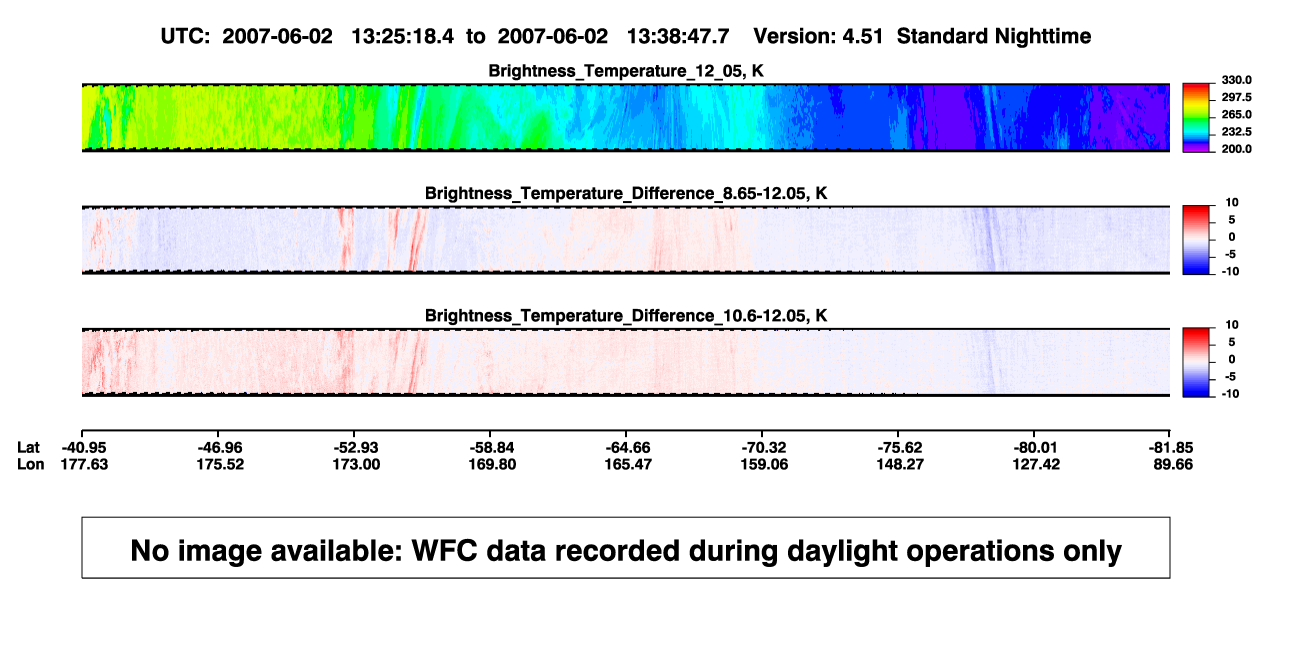Click longitude value 169.80
Screen dimensions: 1300x667
490,464
